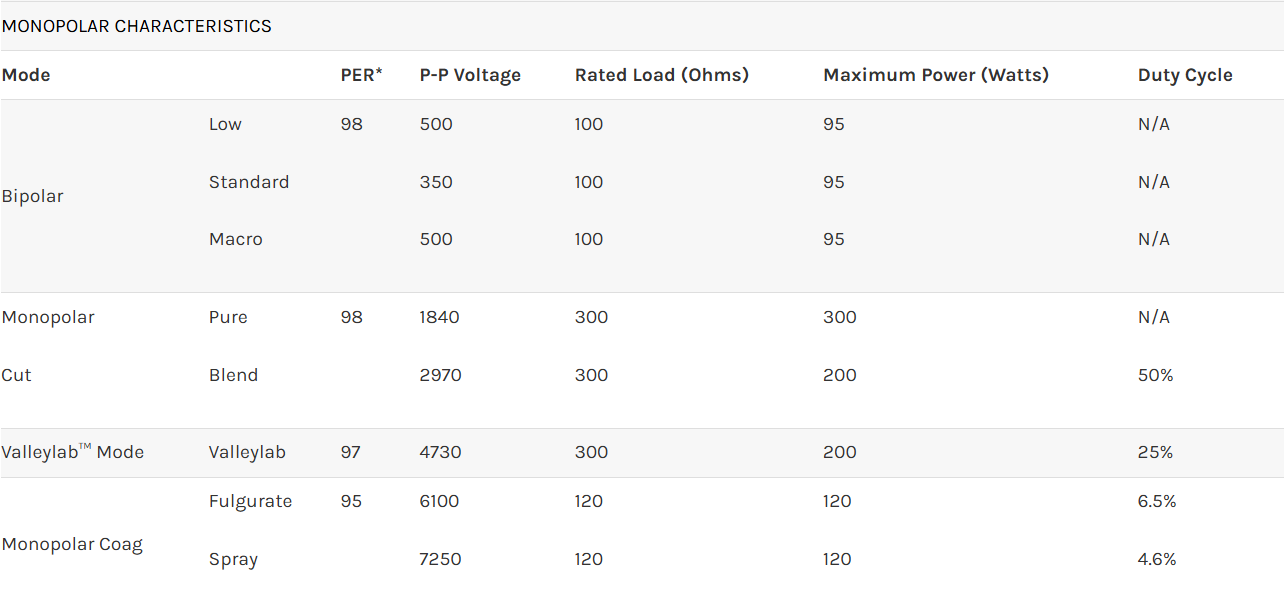
Task: Select the Duty Cycle column header
Action: (1184, 75)
